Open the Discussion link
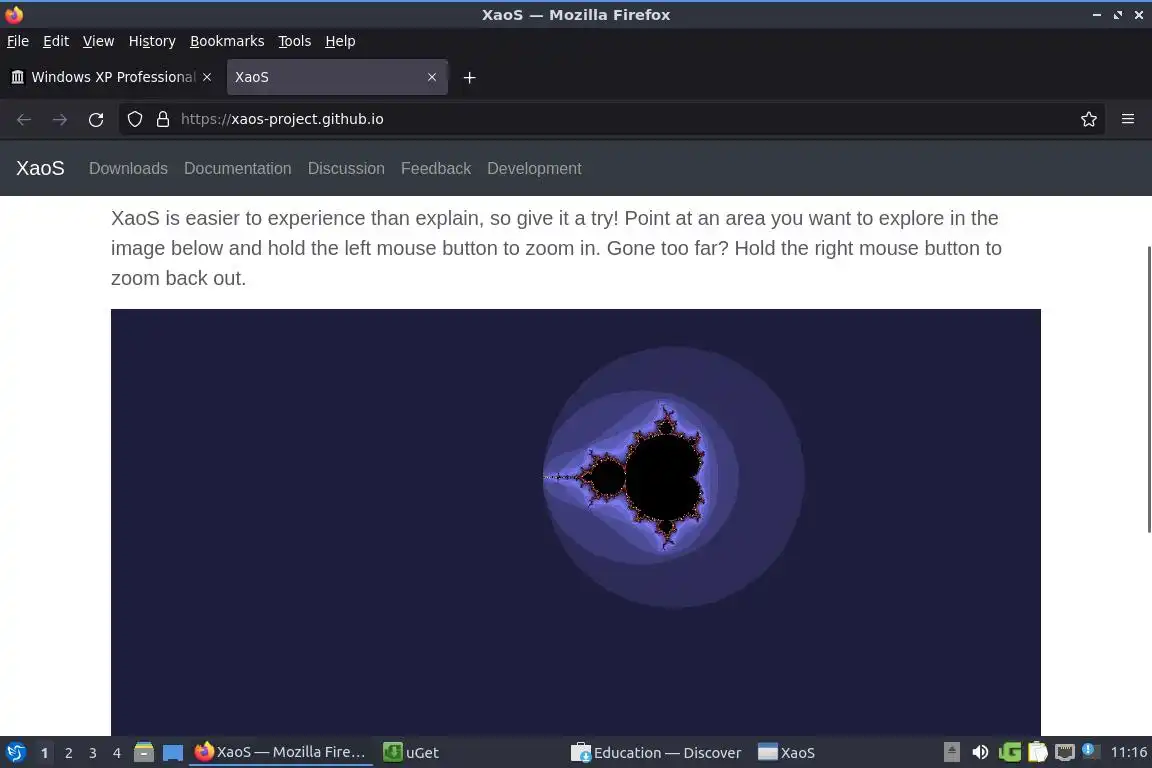1152x768 pixels. click(x=346, y=168)
